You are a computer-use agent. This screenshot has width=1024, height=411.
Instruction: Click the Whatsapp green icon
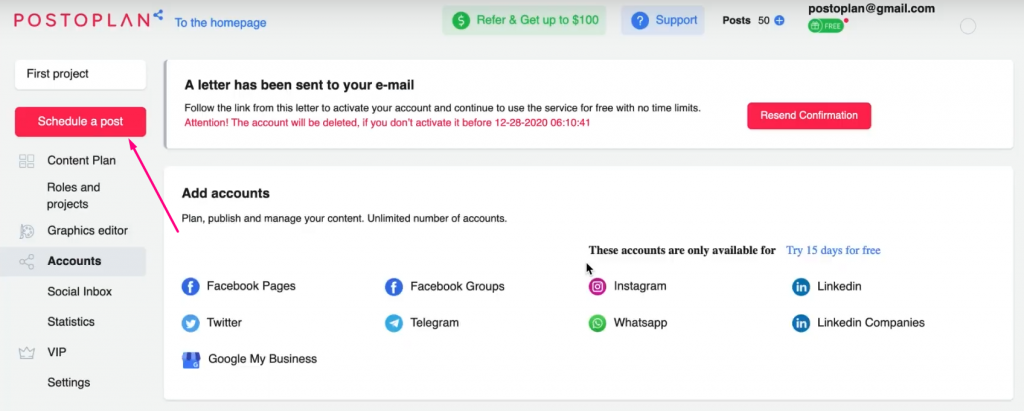pos(598,323)
